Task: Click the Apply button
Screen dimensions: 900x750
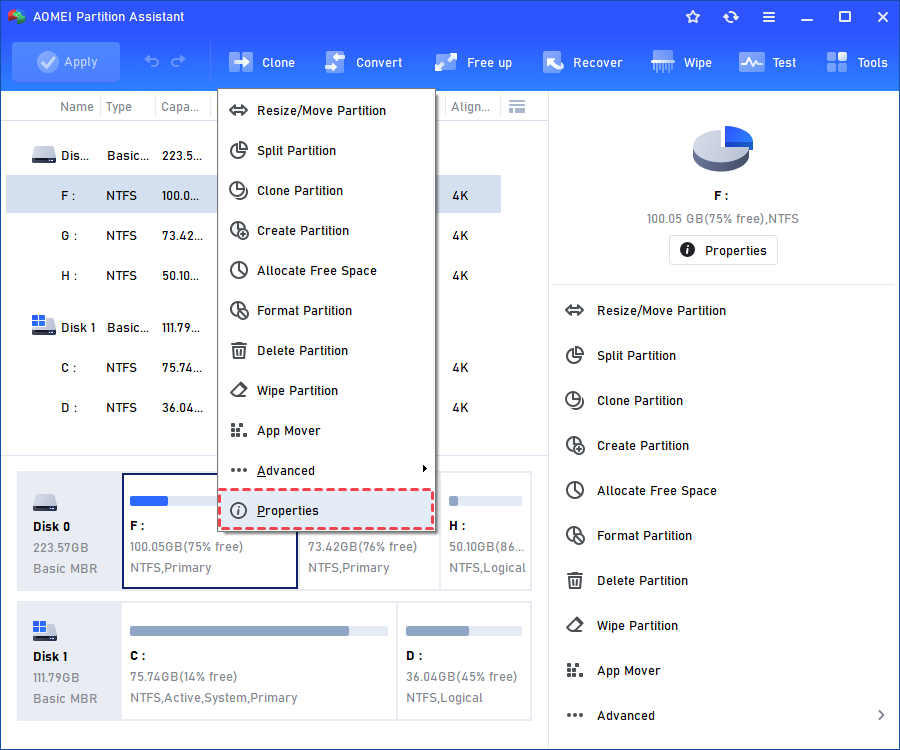Action: point(66,62)
